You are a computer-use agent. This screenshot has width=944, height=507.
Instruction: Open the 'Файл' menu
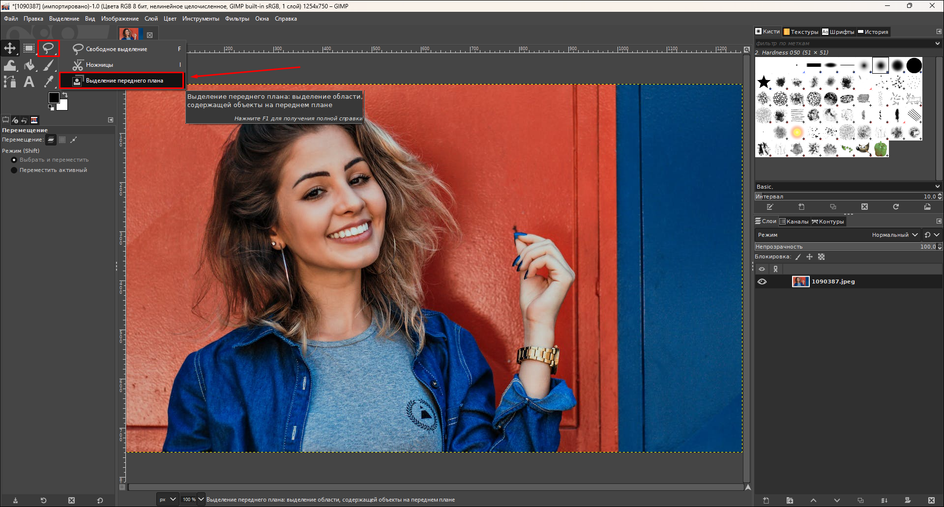(x=11, y=19)
